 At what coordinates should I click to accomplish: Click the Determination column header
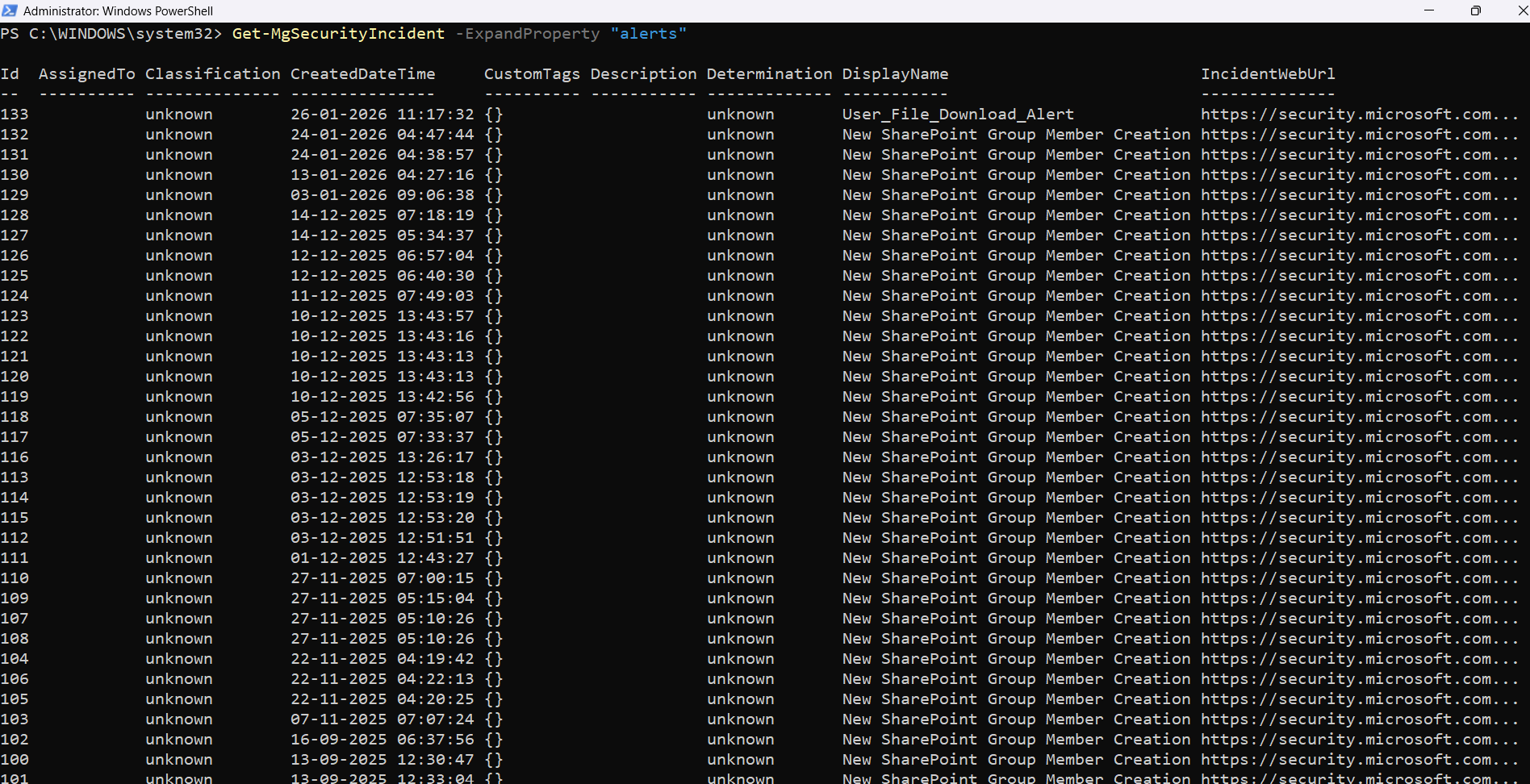[x=769, y=74]
